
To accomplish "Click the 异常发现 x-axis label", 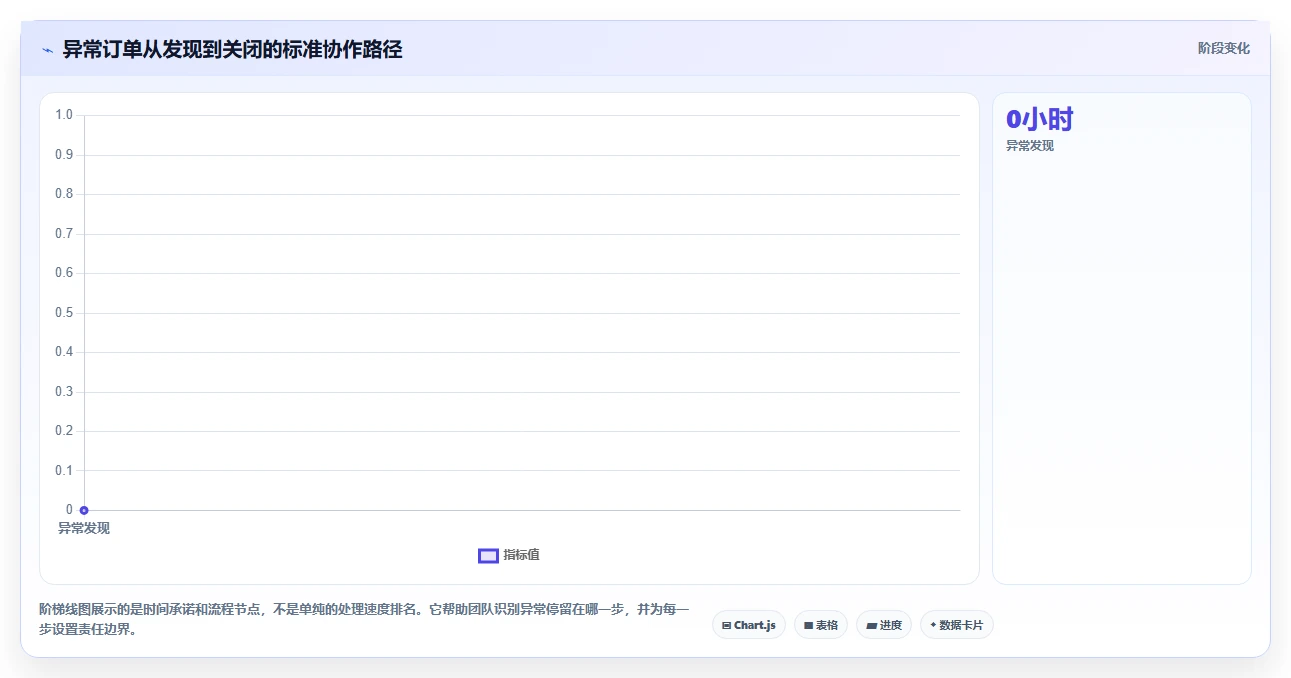I will [84, 528].
